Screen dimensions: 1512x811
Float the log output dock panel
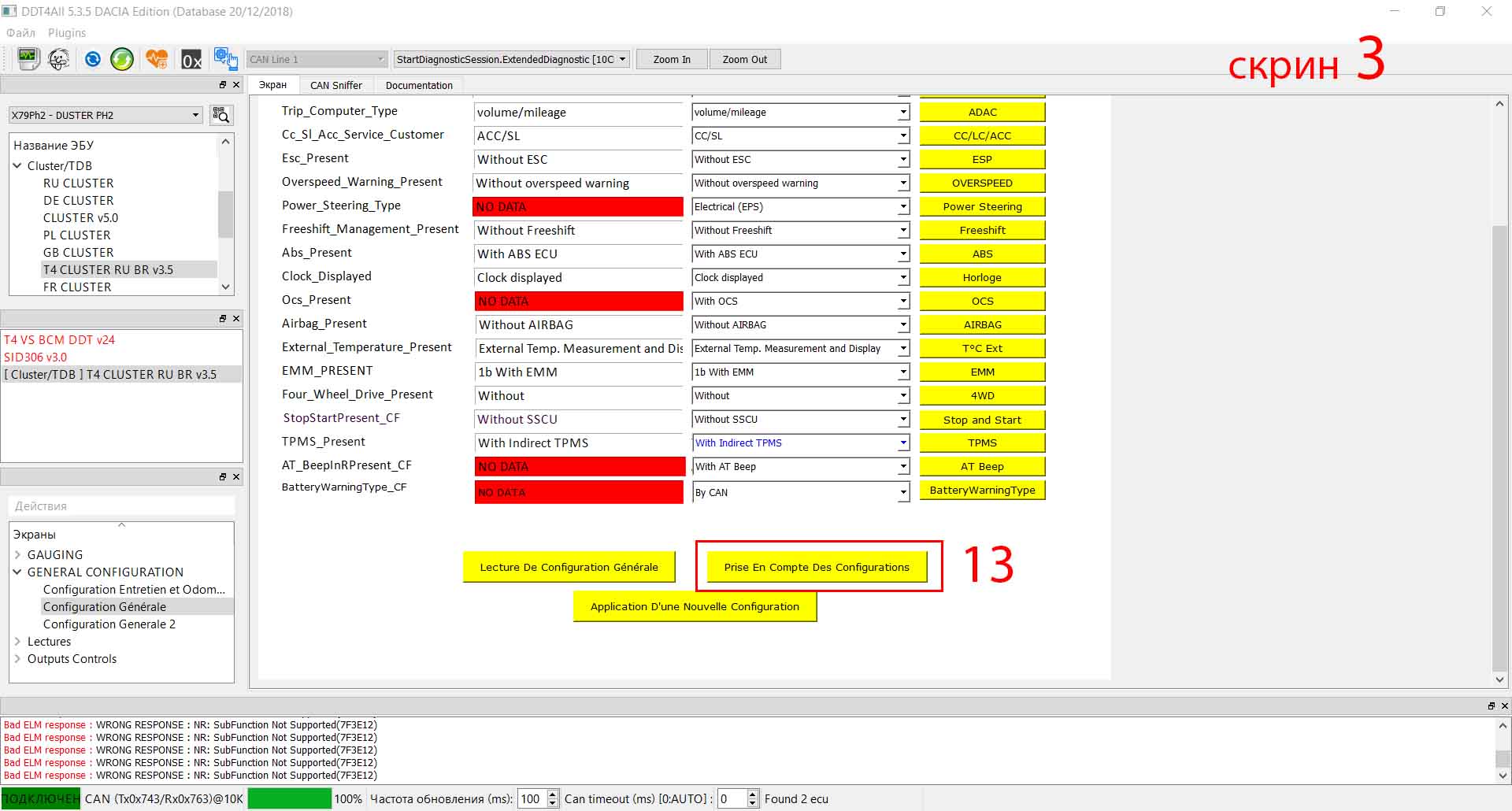tap(1491, 706)
